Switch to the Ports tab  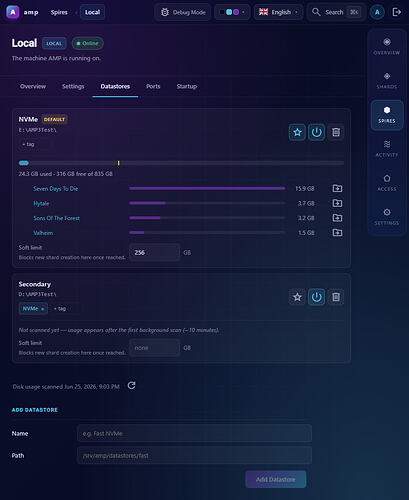point(153,86)
